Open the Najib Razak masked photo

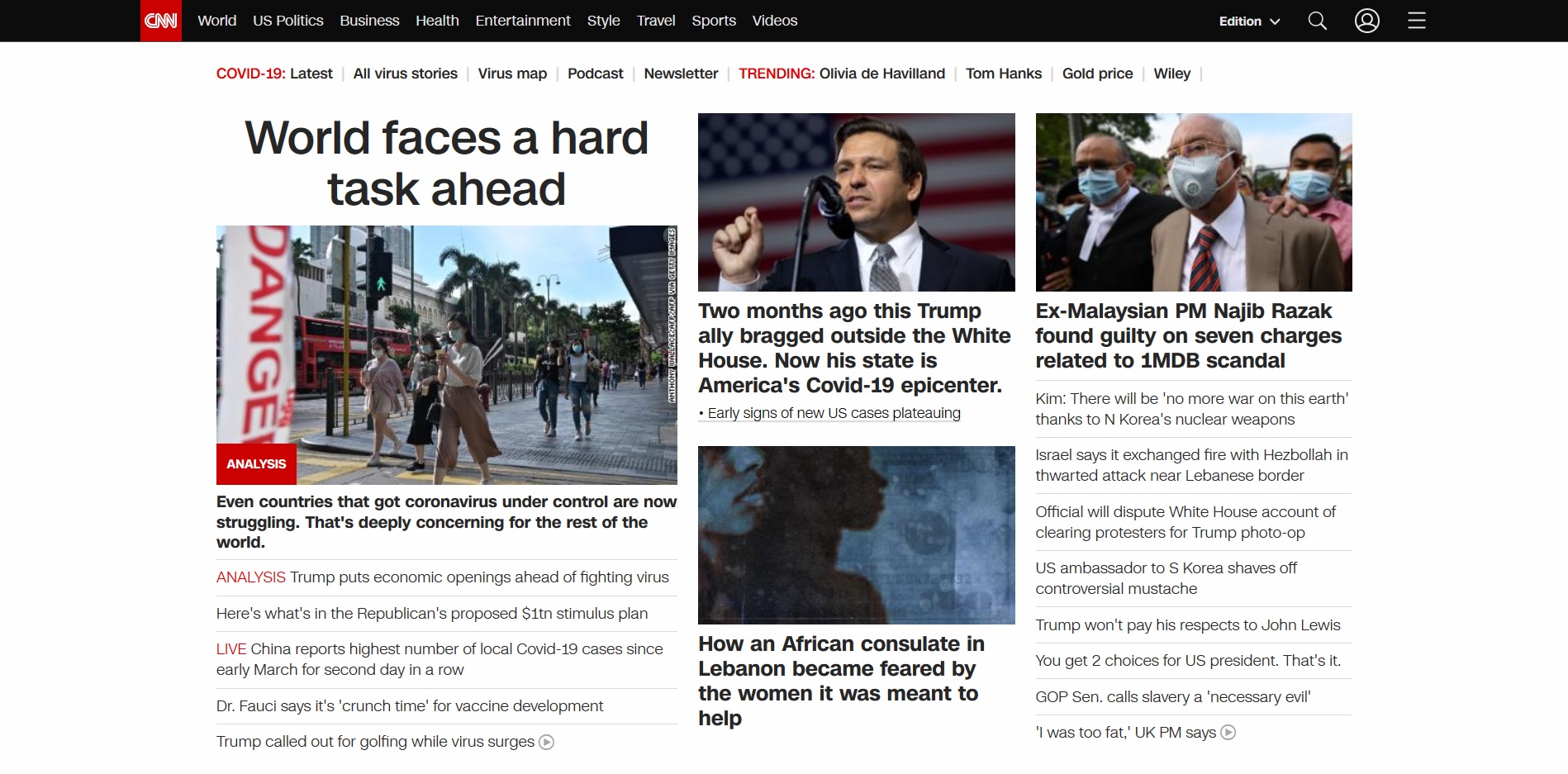click(x=1194, y=202)
